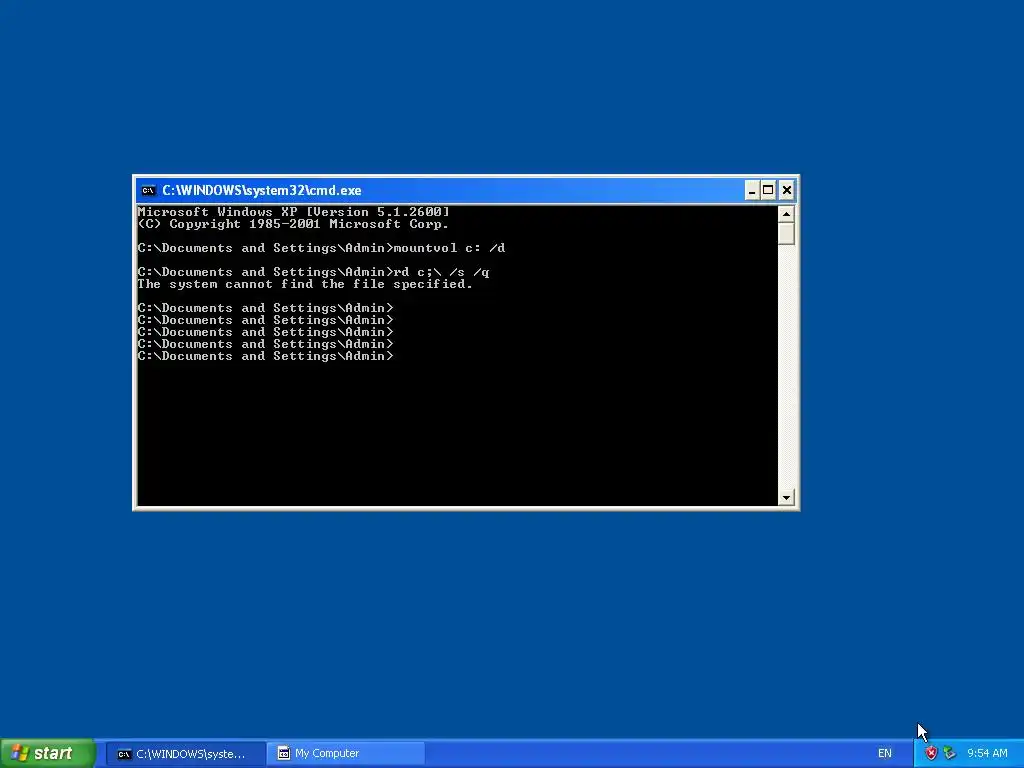Click the Copyright 1985-2001 Microsoft Corp. line
Screen dimensions: 1024x768
pyautogui.click(x=293, y=224)
